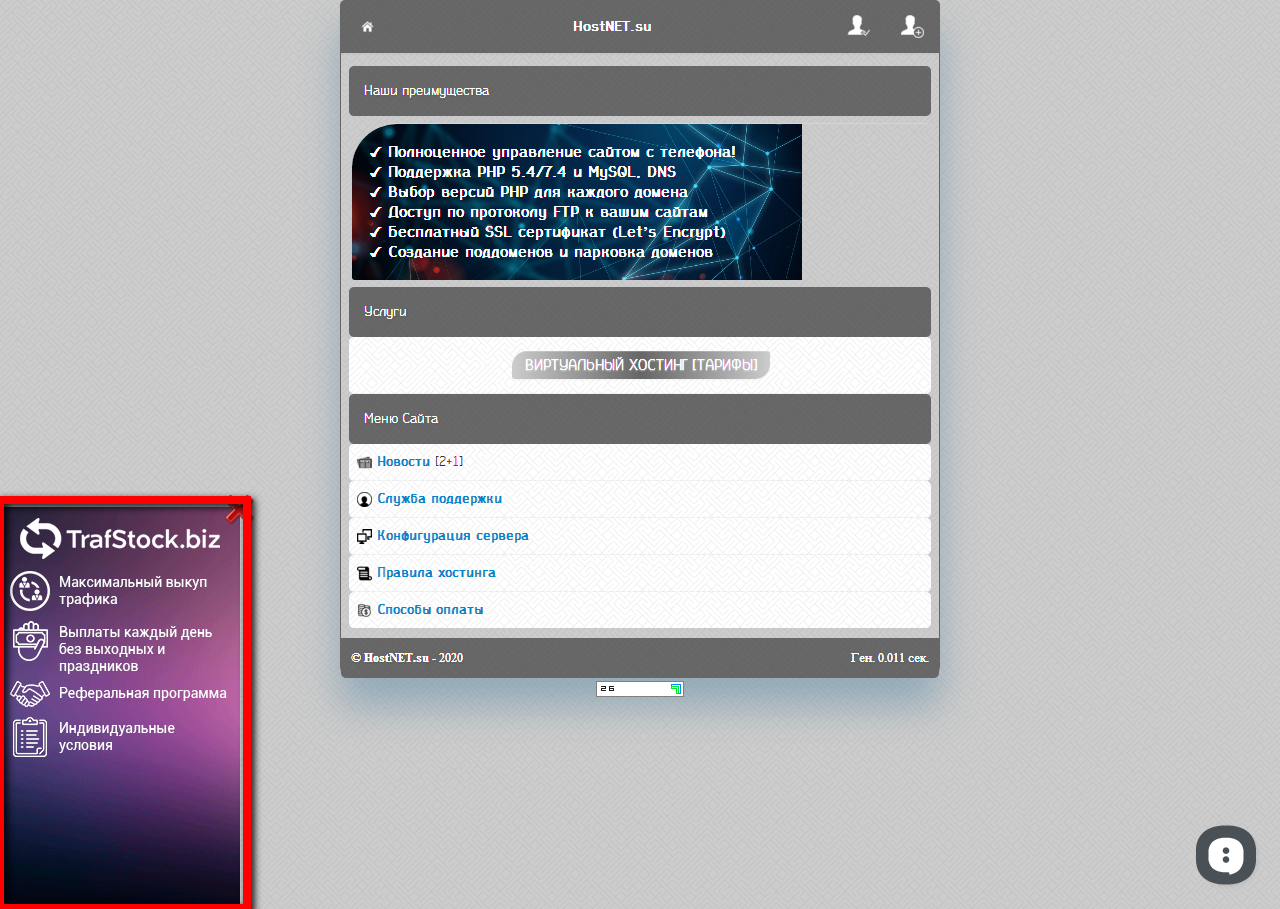Open Служба поддержки link
Screen dimensions: 1280x909
tap(439, 499)
